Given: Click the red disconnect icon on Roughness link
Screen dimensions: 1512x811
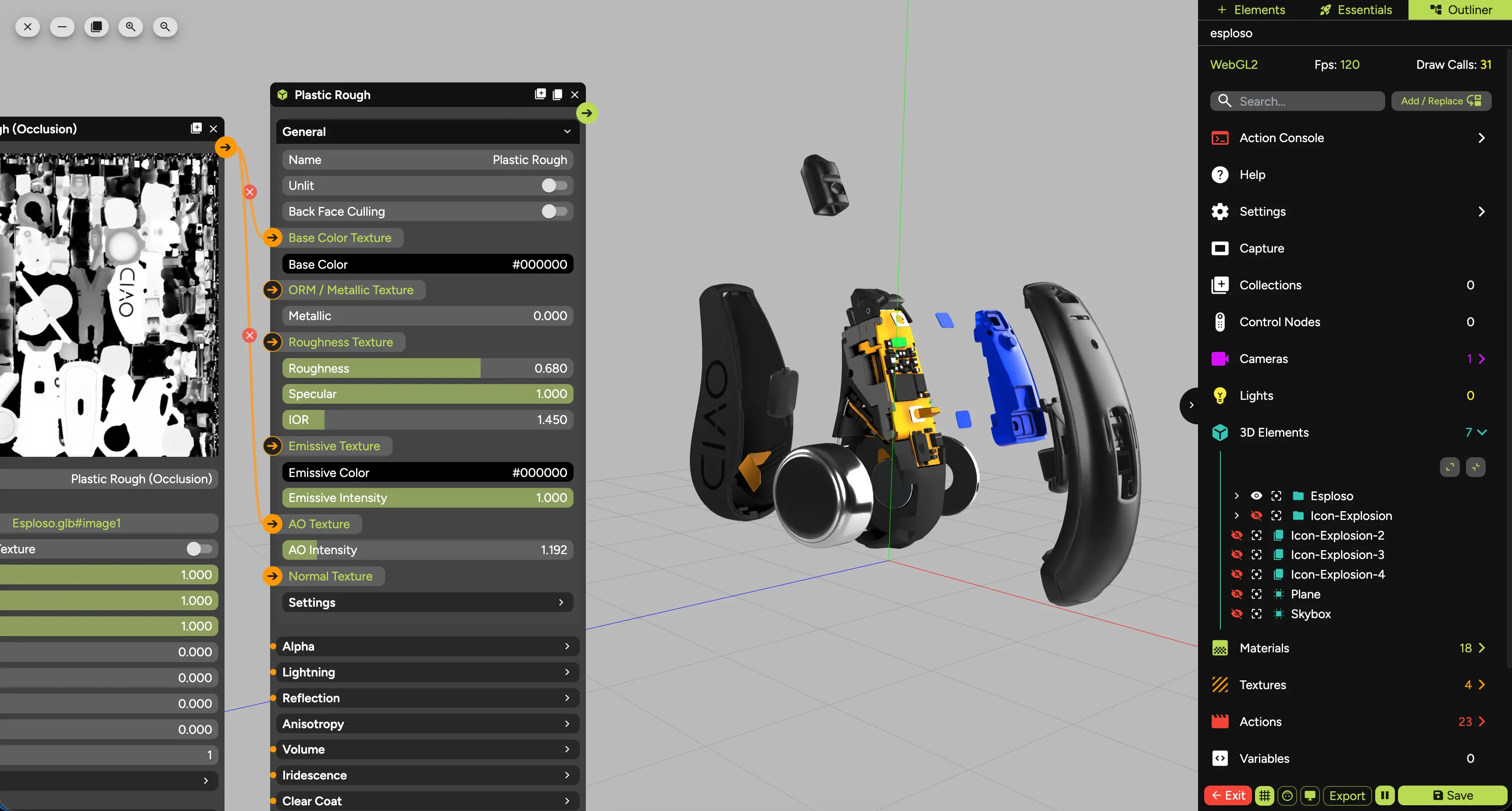Looking at the screenshot, I should tap(250, 335).
